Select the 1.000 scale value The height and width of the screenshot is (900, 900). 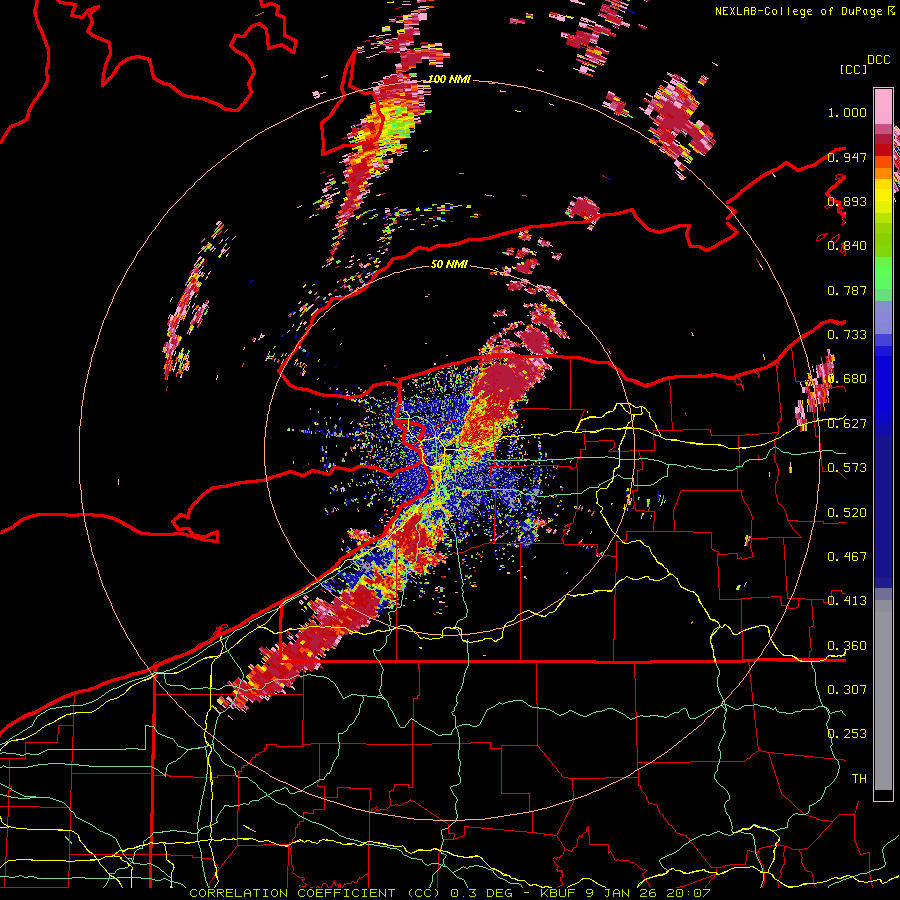click(x=847, y=112)
